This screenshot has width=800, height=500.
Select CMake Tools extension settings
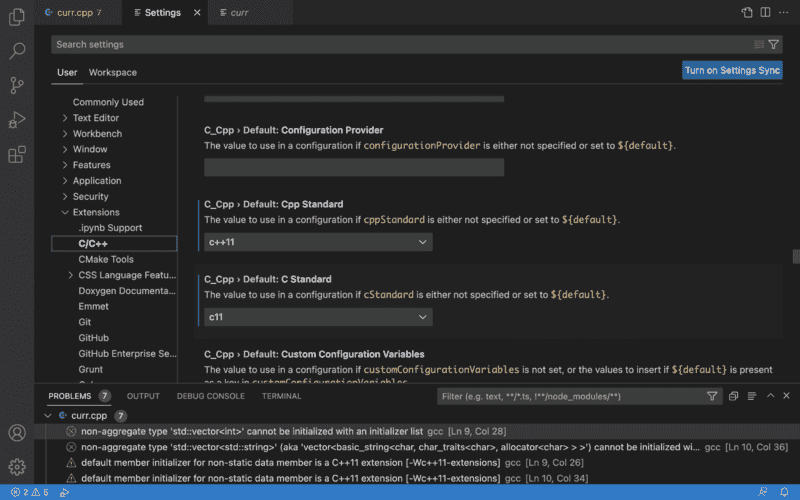[106, 259]
